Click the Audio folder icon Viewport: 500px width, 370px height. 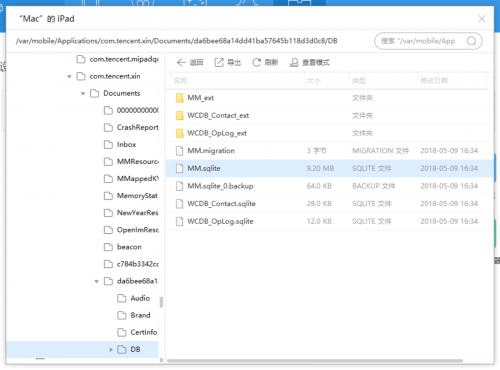click(122, 298)
